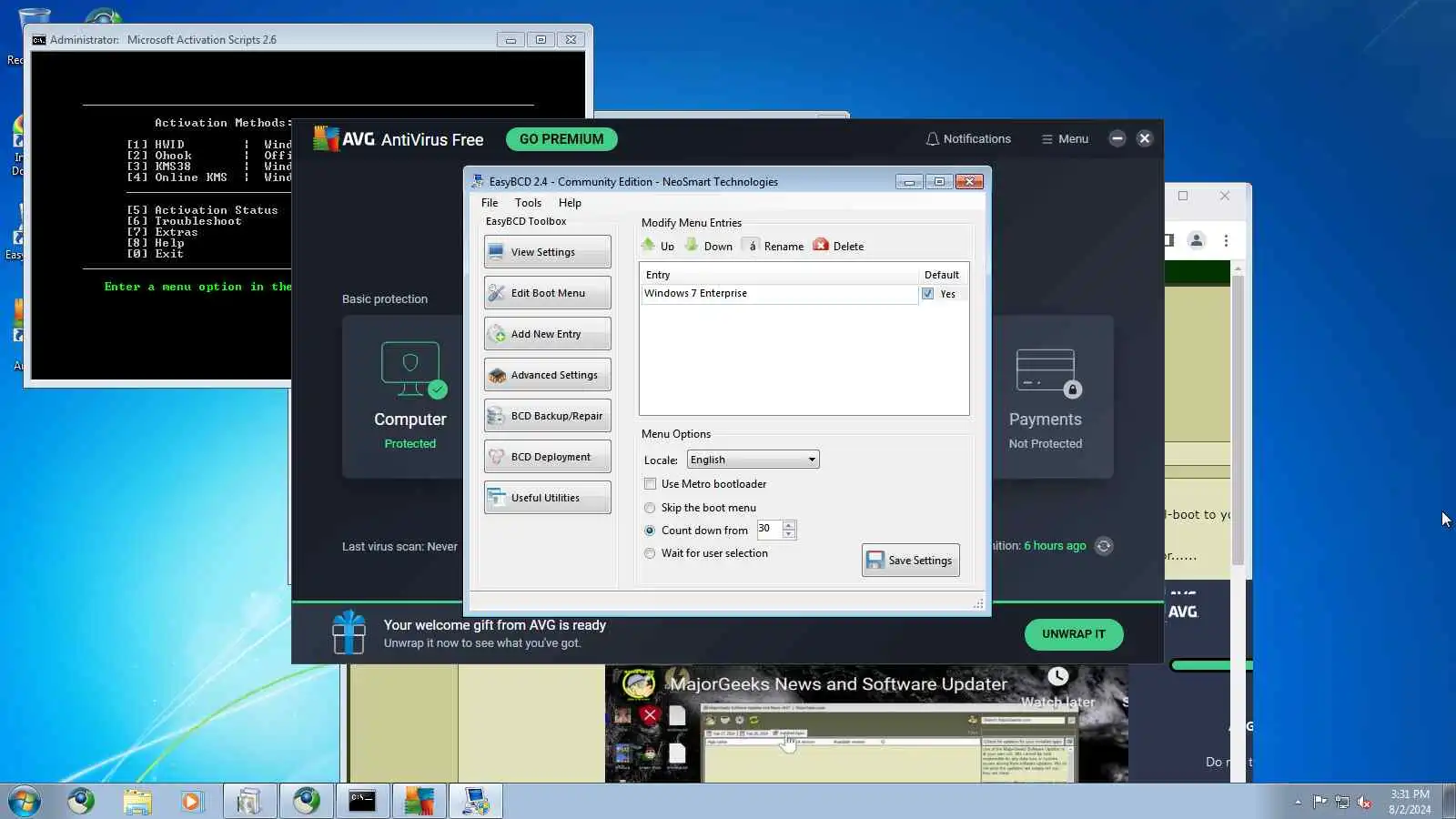Select Wait for user selection option

tap(650, 553)
